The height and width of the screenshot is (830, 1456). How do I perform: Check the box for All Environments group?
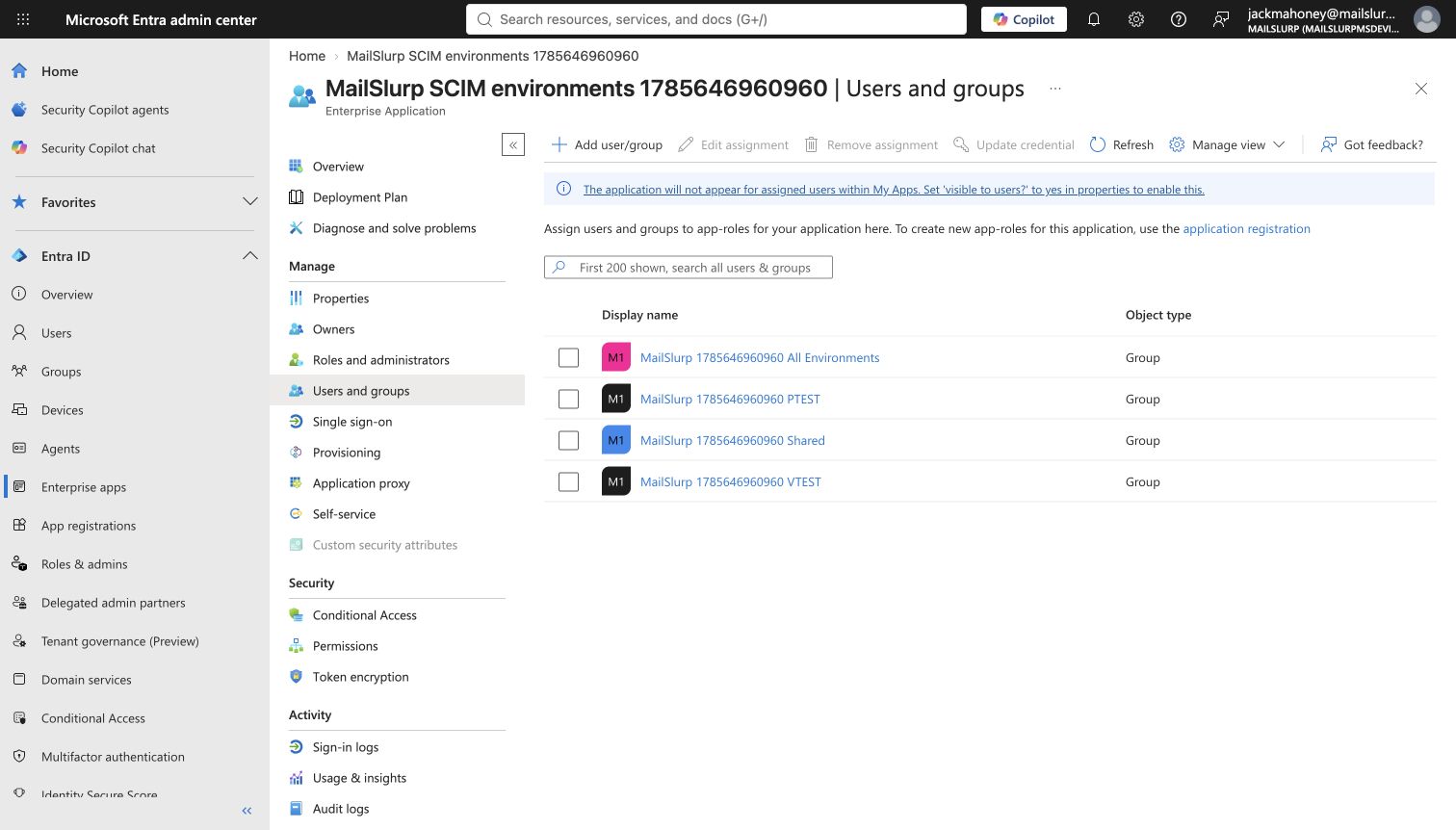click(x=569, y=357)
